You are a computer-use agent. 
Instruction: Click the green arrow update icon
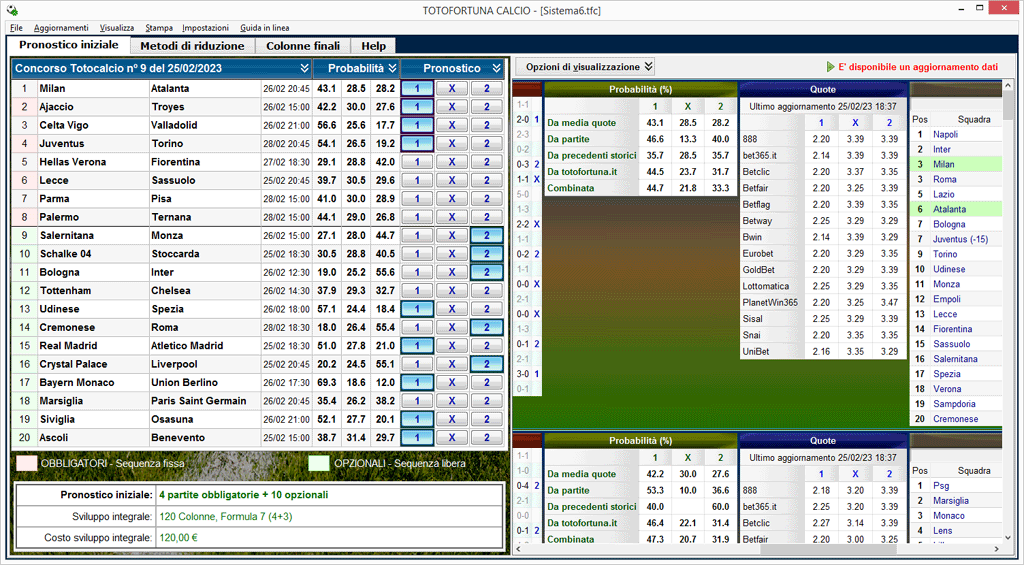pos(830,67)
